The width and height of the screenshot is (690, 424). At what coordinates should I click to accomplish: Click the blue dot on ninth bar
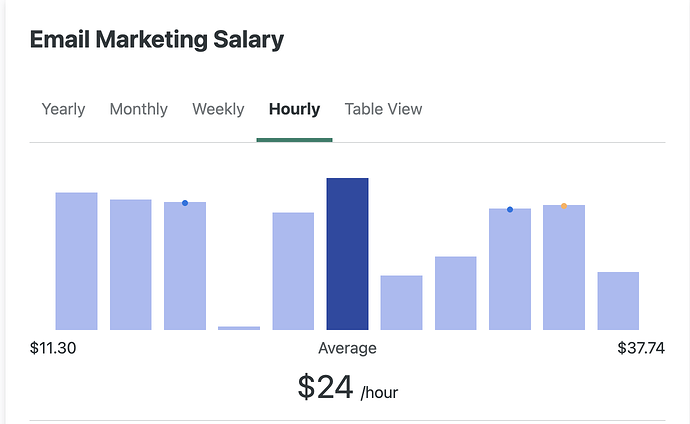(x=510, y=209)
